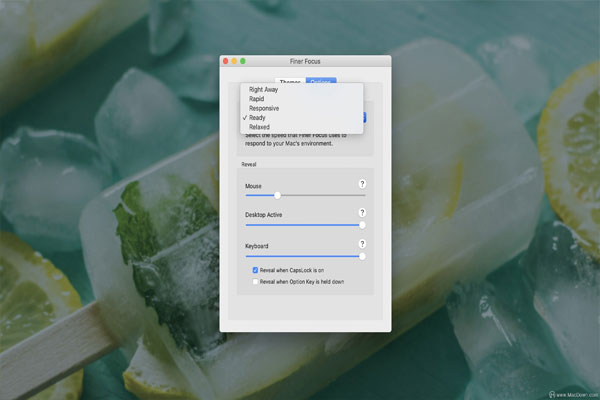Choose the Rapid speed option
600x400 pixels.
click(x=257, y=99)
